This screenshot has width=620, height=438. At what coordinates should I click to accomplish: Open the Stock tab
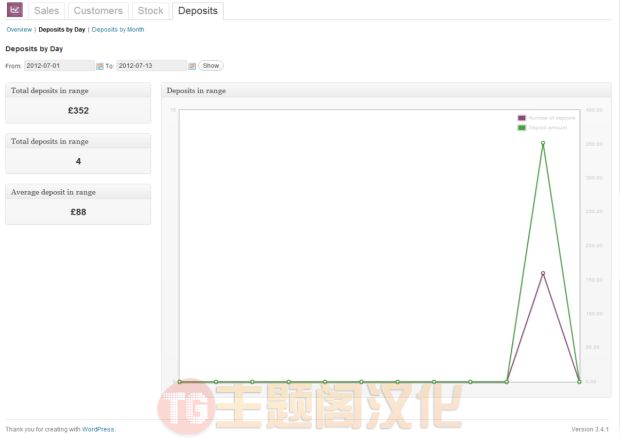tap(150, 11)
